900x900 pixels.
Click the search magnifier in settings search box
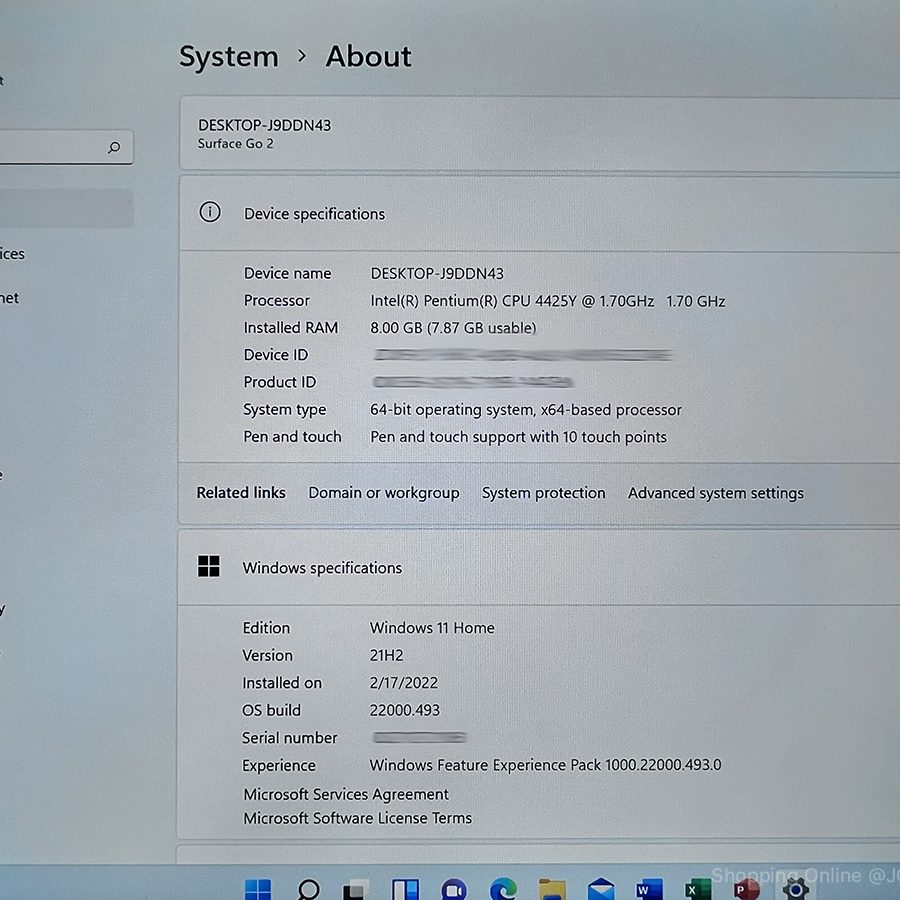pyautogui.click(x=114, y=147)
